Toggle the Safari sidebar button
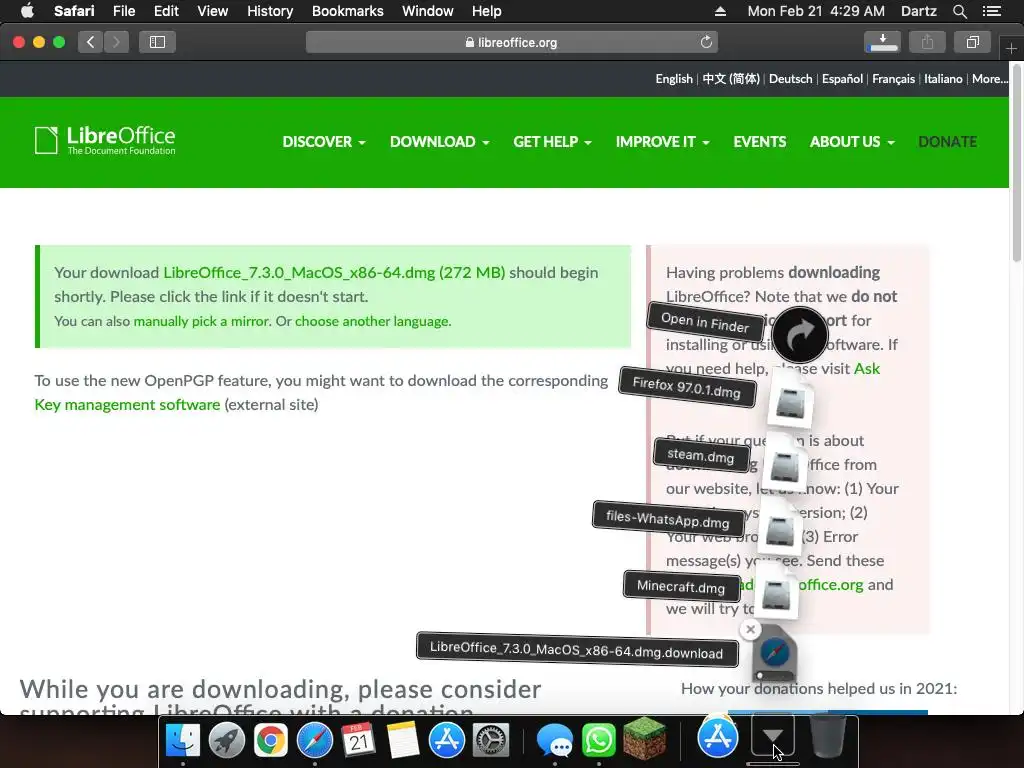Image resolution: width=1024 pixels, height=768 pixels. (157, 42)
